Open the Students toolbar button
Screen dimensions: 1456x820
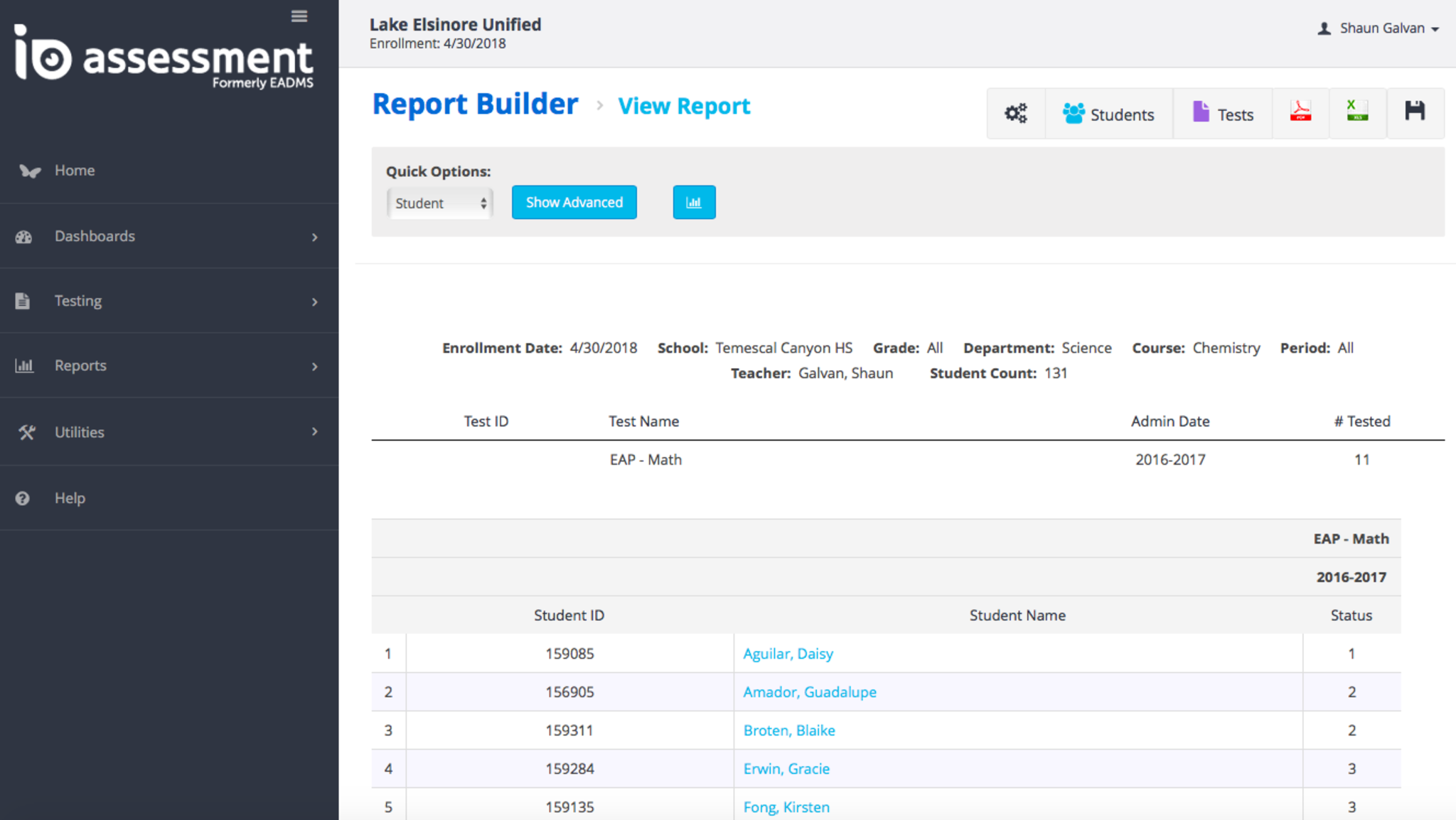point(1108,114)
